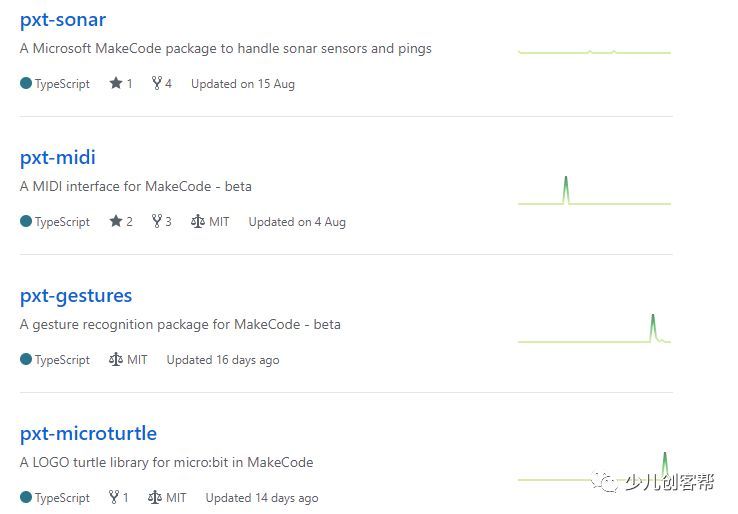Click the fork icon for pxt-sonar
Screen dimensions: 738x514
(x=157, y=84)
